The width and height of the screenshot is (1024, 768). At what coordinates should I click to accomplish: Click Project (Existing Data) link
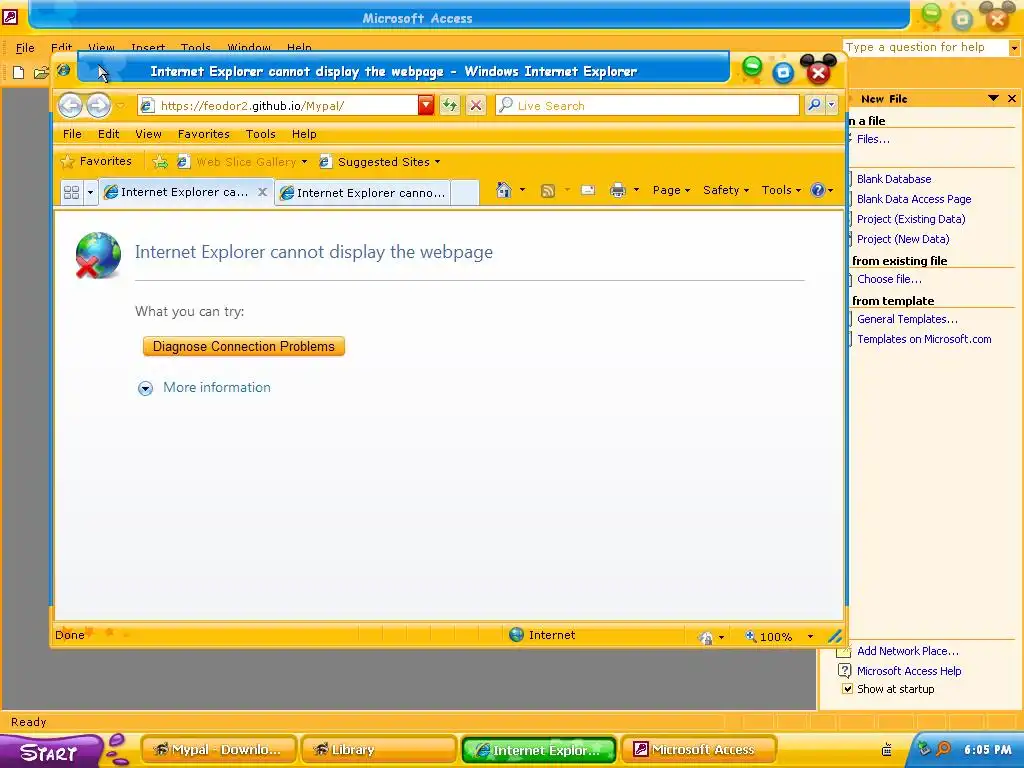[911, 219]
